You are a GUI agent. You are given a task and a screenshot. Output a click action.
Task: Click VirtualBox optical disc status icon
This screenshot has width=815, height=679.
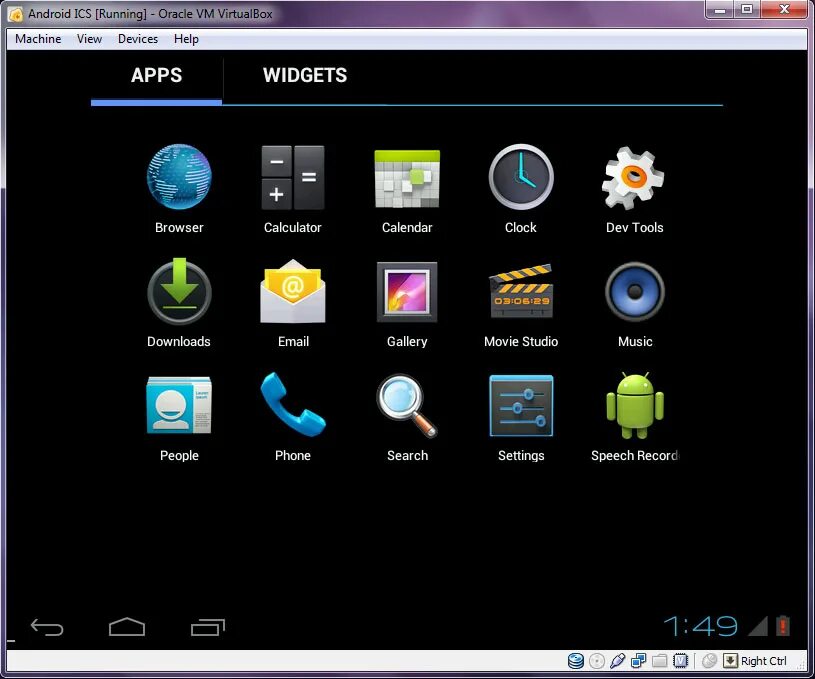pyautogui.click(x=597, y=661)
